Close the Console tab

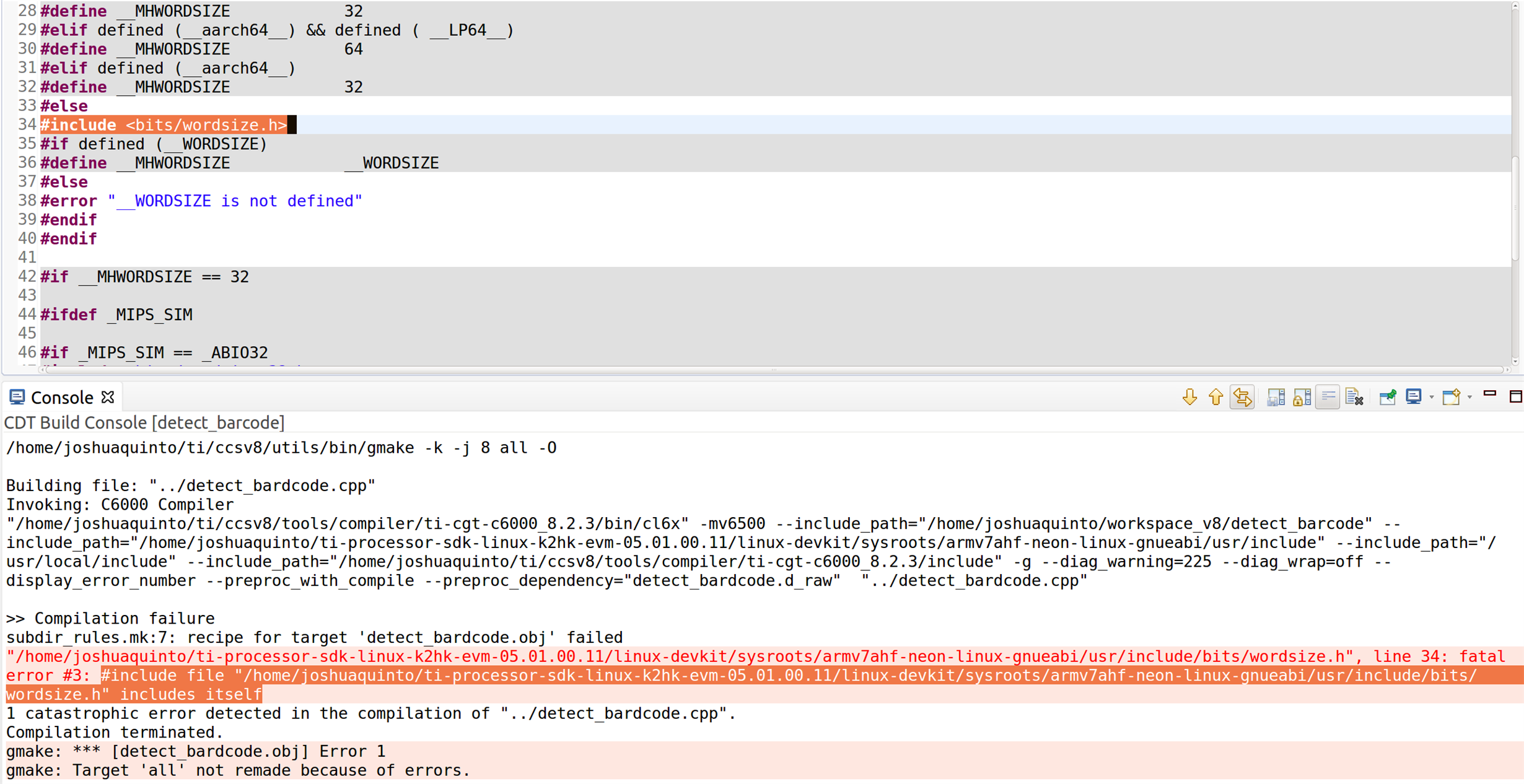pyautogui.click(x=108, y=397)
